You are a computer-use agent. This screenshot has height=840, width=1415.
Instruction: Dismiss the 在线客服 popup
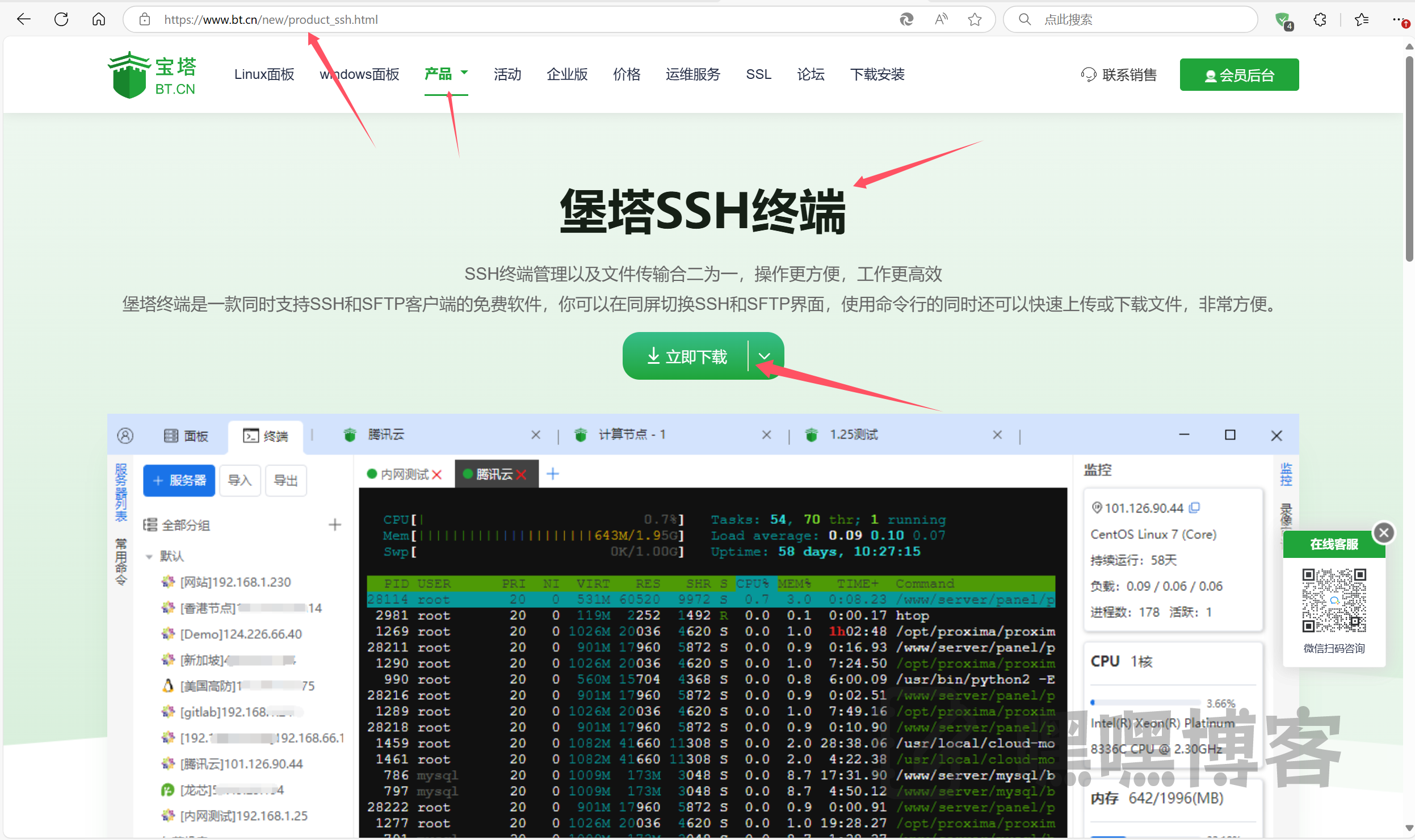click(x=1384, y=532)
